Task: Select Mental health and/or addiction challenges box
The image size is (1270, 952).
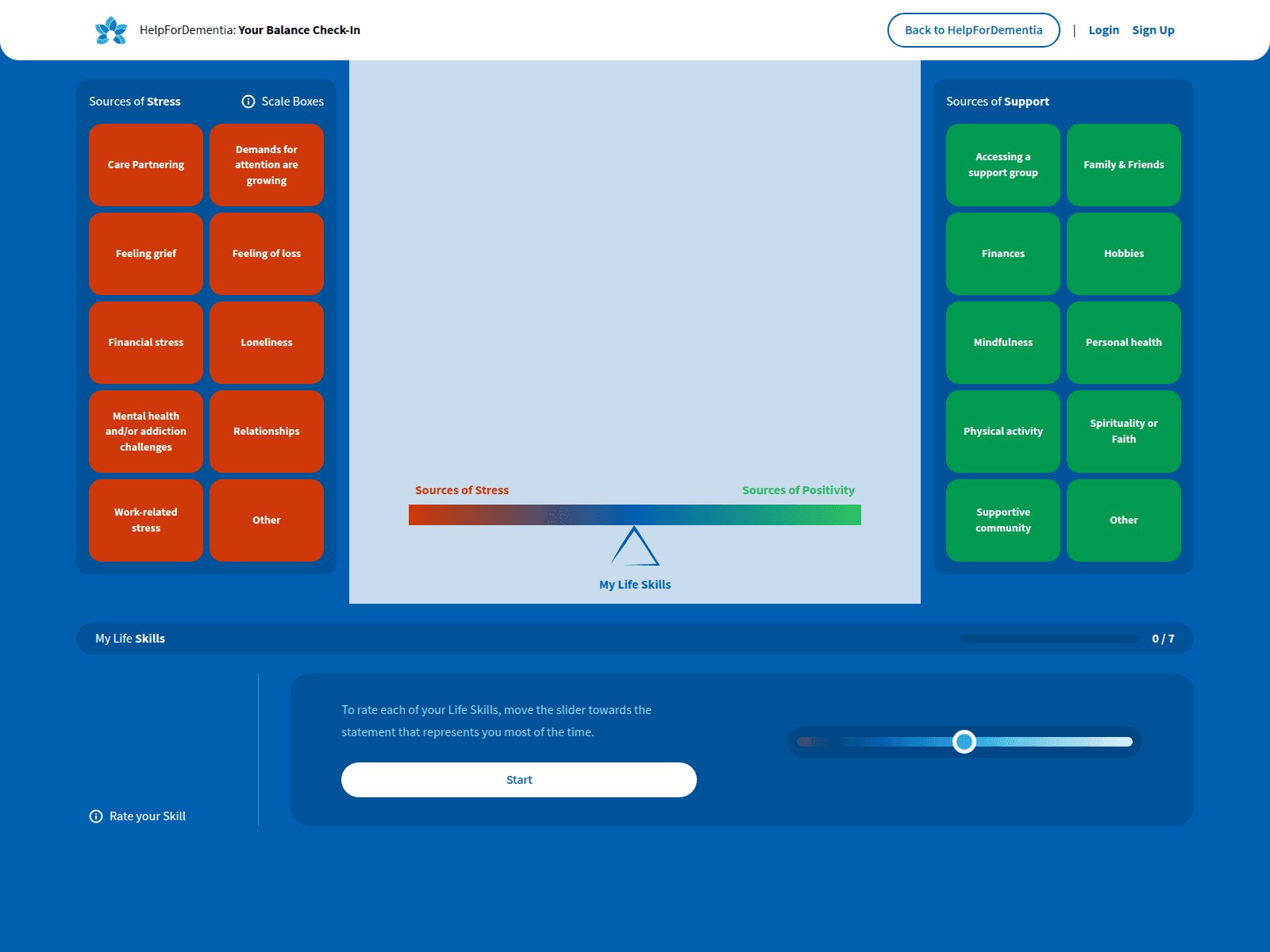Action: [x=146, y=432]
